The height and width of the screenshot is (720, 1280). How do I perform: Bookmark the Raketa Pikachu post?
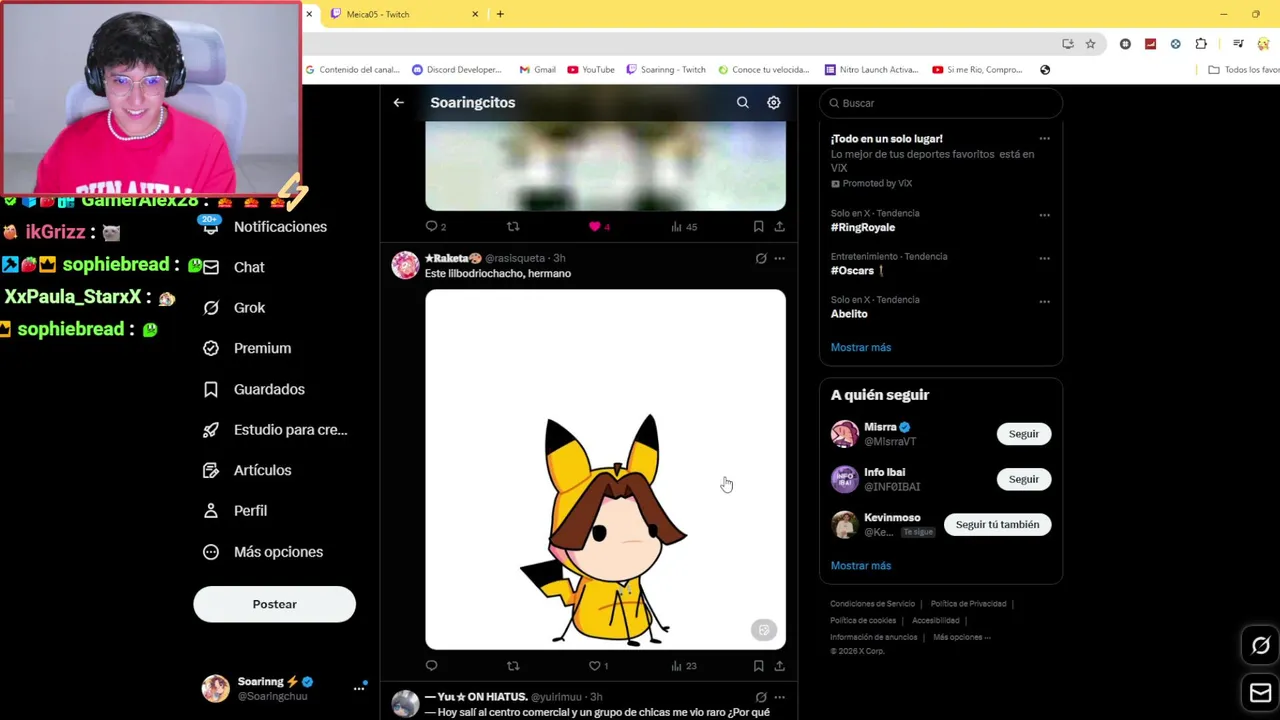coord(758,665)
